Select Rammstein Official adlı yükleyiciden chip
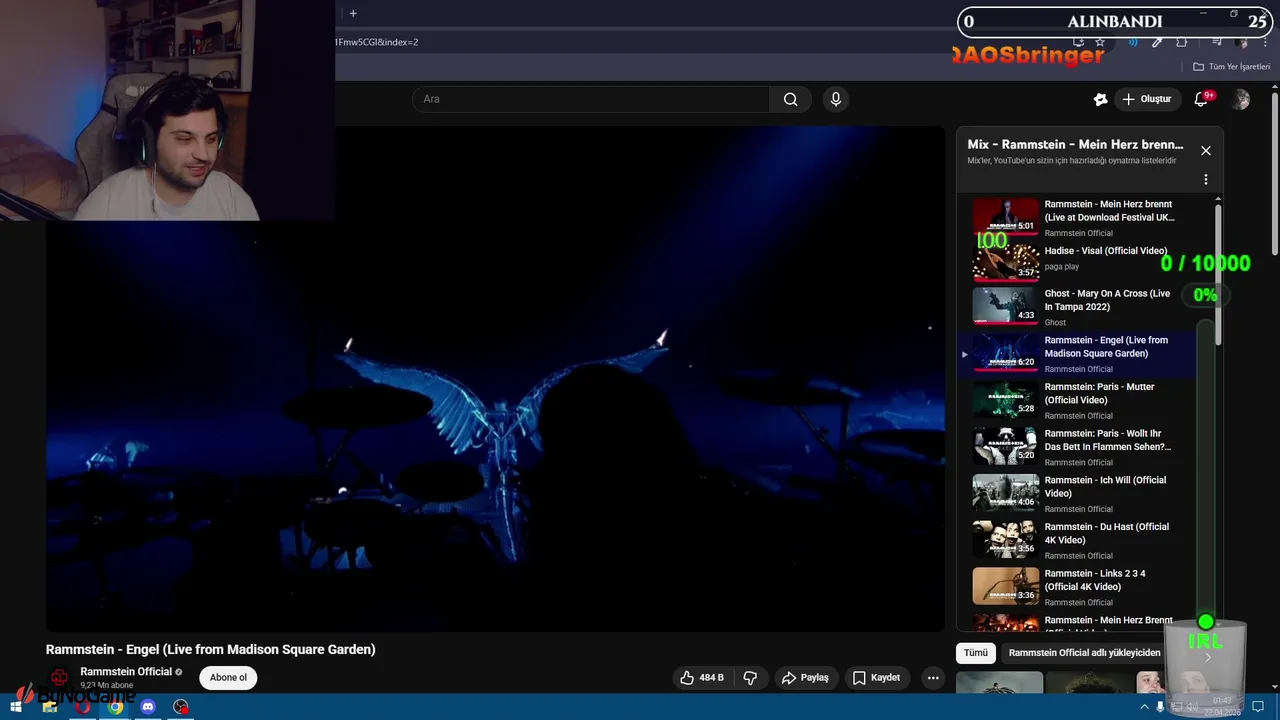Image resolution: width=1280 pixels, height=720 pixels. pos(1085,653)
